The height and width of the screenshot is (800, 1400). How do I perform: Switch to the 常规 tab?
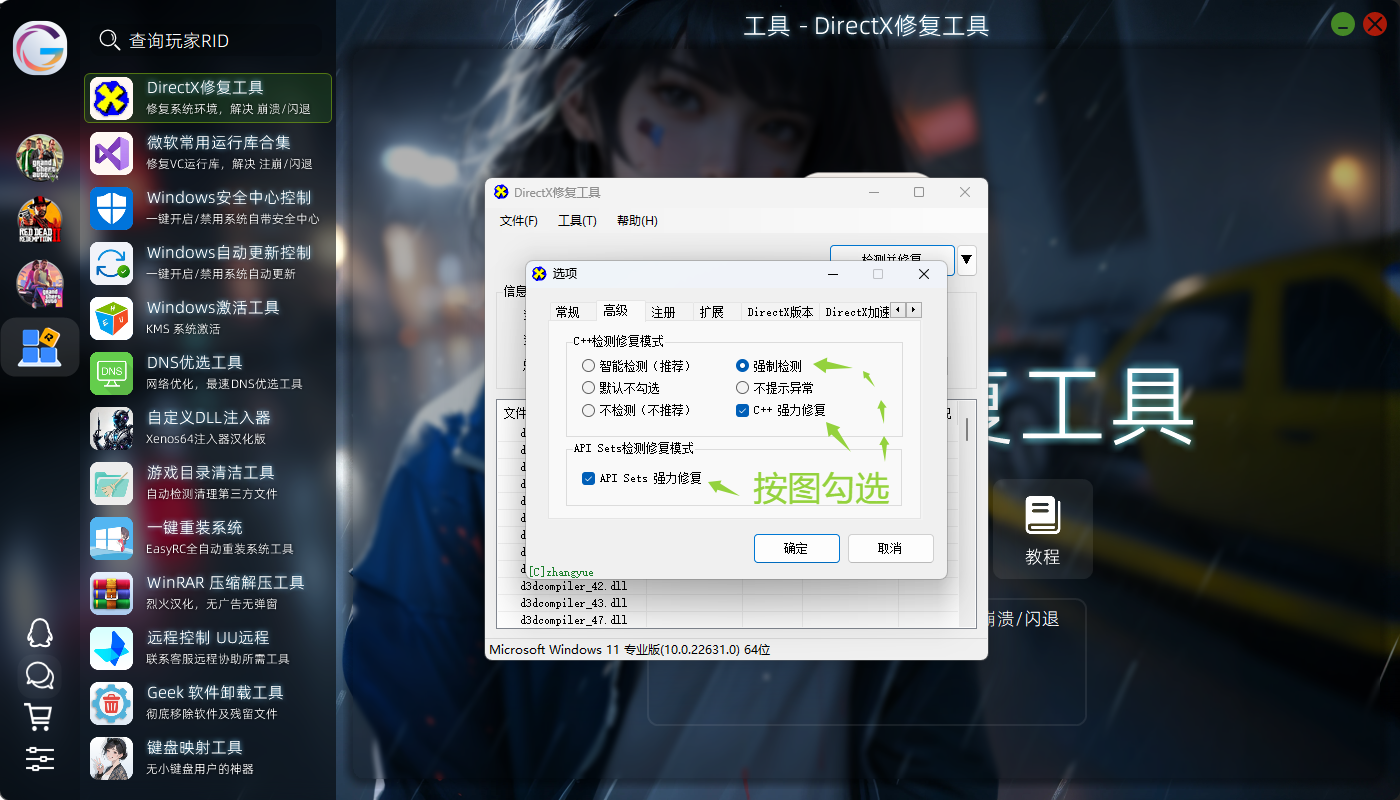[567, 312]
